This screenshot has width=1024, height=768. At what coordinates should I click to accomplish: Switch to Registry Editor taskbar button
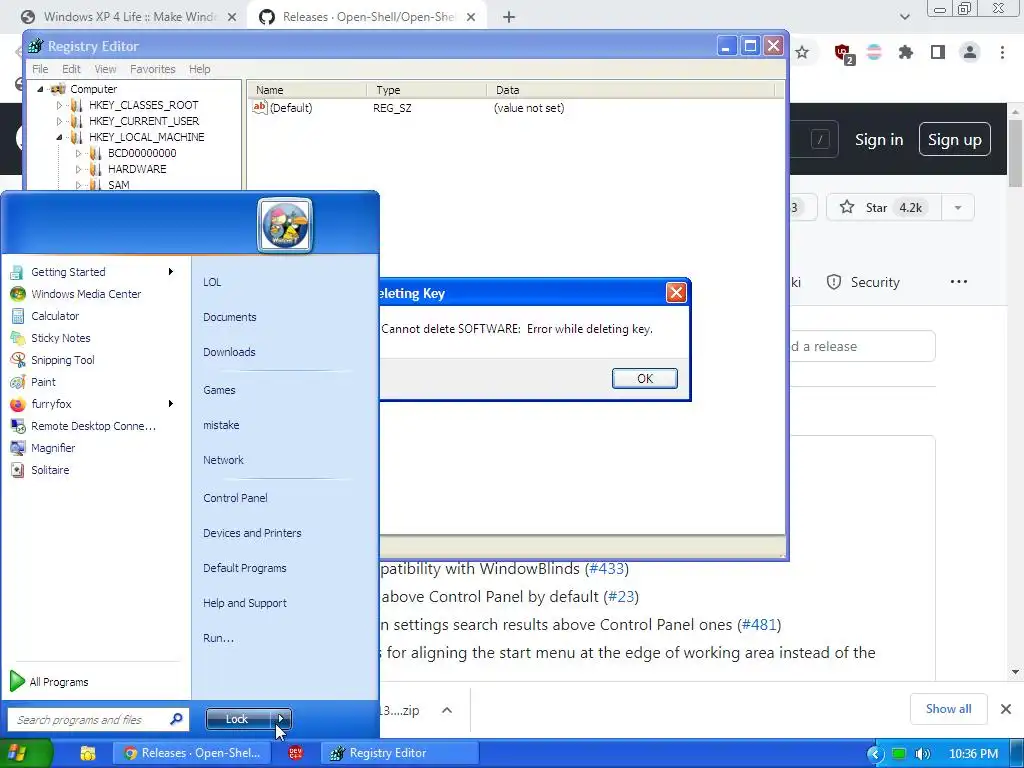pyautogui.click(x=400, y=753)
